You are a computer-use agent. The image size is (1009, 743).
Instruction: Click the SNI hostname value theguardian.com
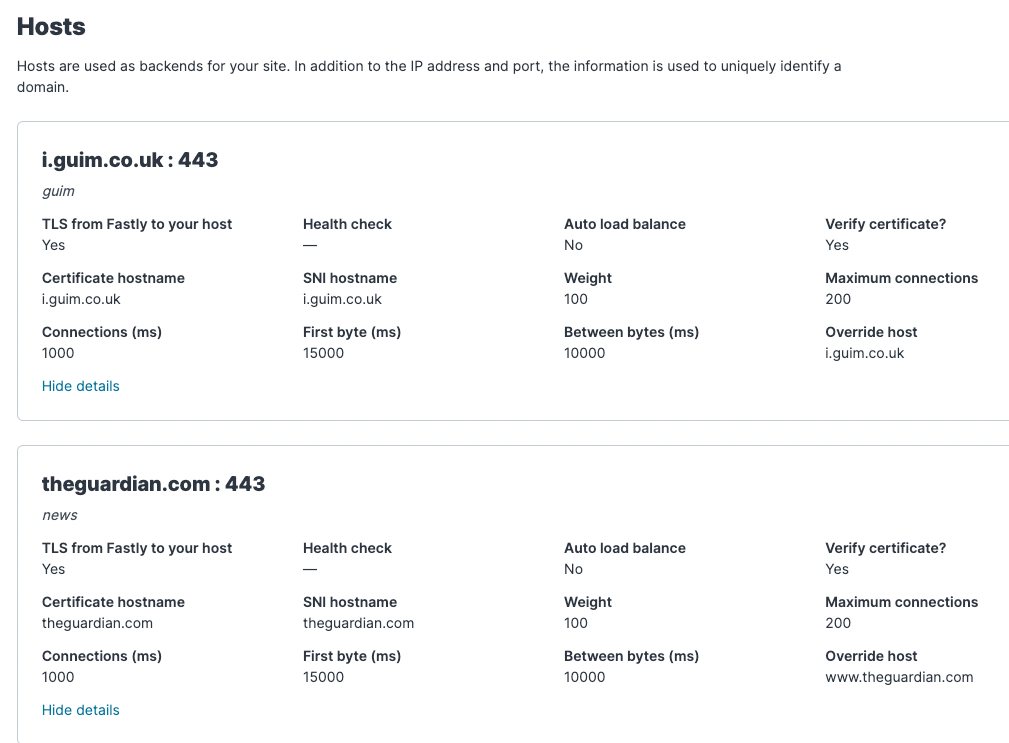(358, 623)
